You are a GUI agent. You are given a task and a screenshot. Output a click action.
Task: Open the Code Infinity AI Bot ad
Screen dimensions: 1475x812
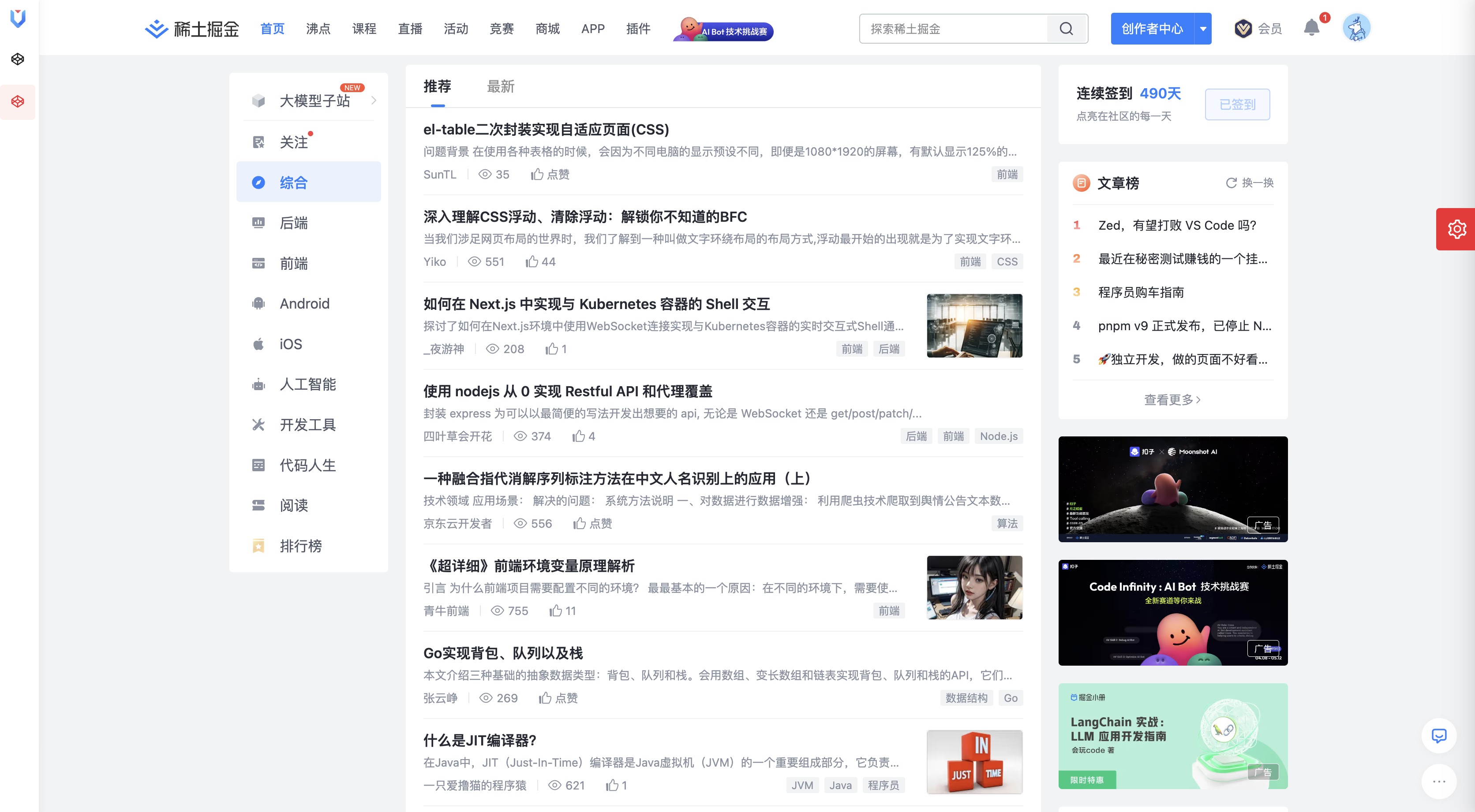click(1173, 612)
